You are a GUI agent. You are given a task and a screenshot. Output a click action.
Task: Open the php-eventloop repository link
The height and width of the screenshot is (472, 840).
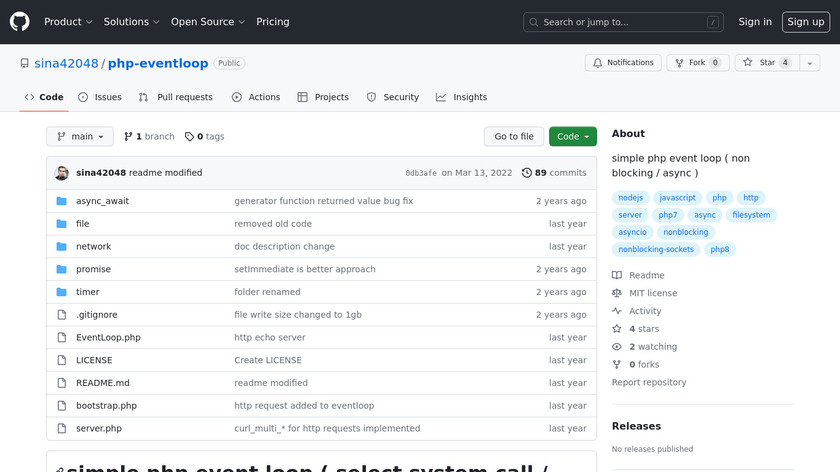point(158,63)
